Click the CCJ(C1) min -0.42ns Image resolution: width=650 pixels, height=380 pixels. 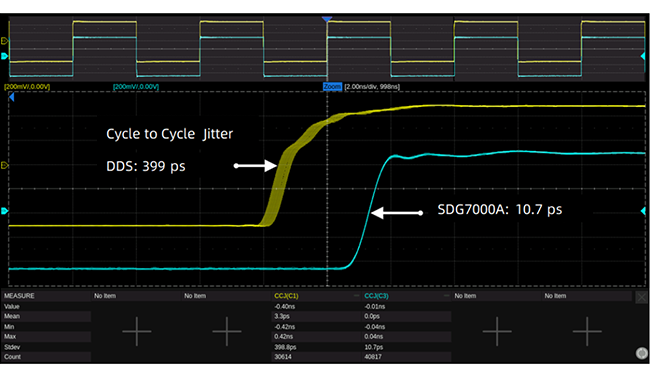[x=284, y=327]
